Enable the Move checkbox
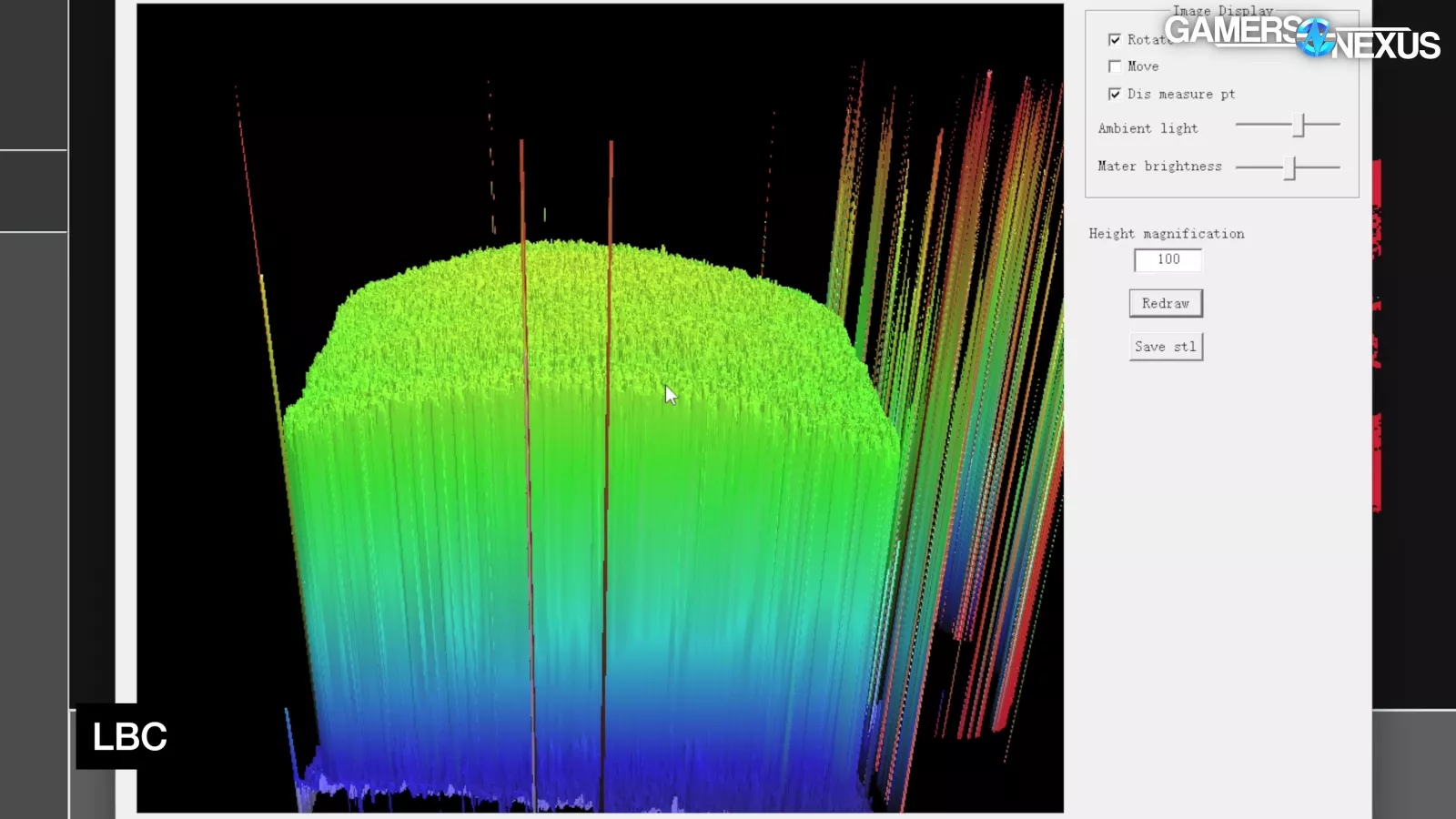 pyautogui.click(x=1115, y=66)
